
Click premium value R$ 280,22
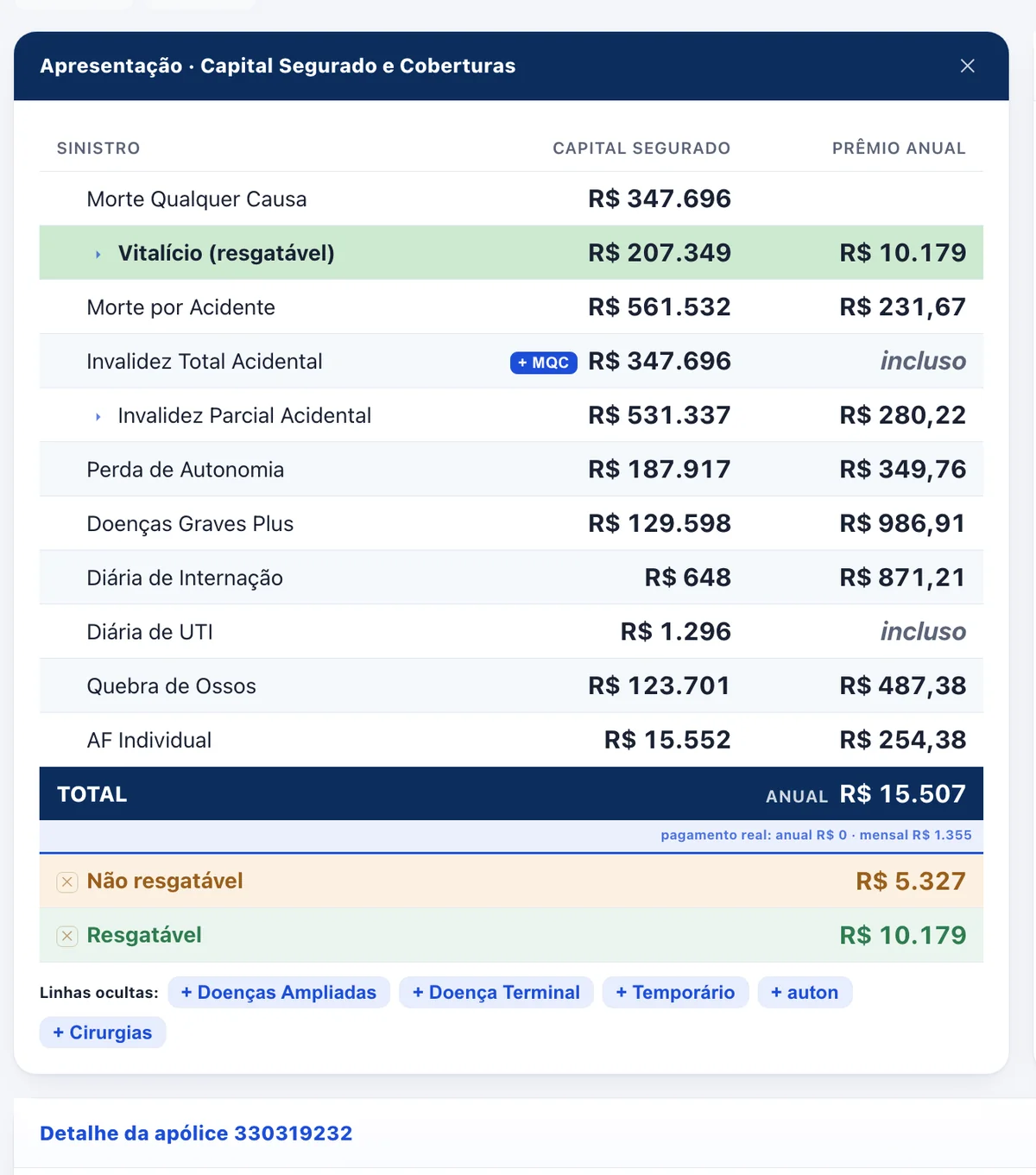pyautogui.click(x=903, y=415)
